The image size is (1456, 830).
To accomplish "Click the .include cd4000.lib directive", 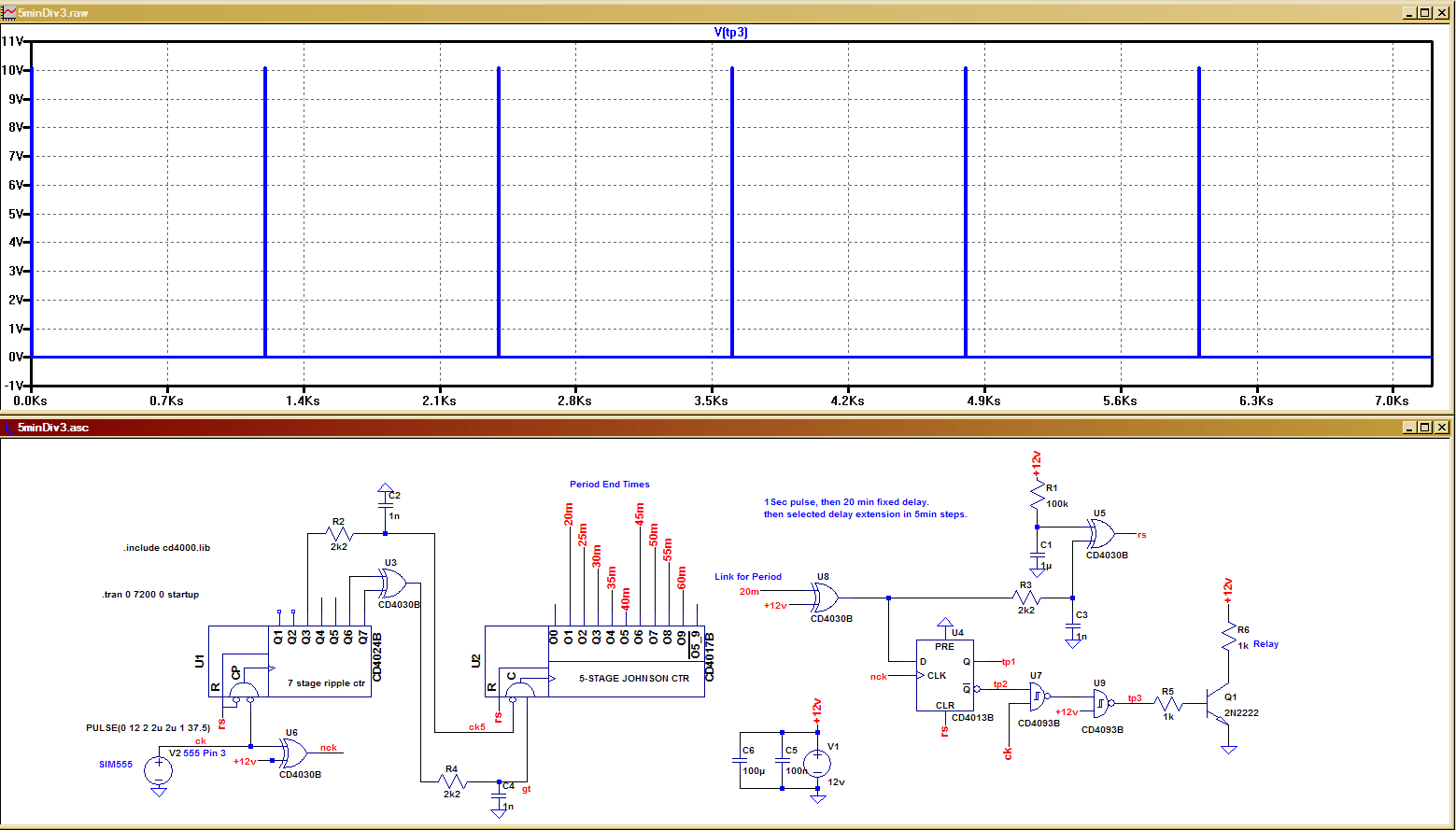I will (x=167, y=548).
